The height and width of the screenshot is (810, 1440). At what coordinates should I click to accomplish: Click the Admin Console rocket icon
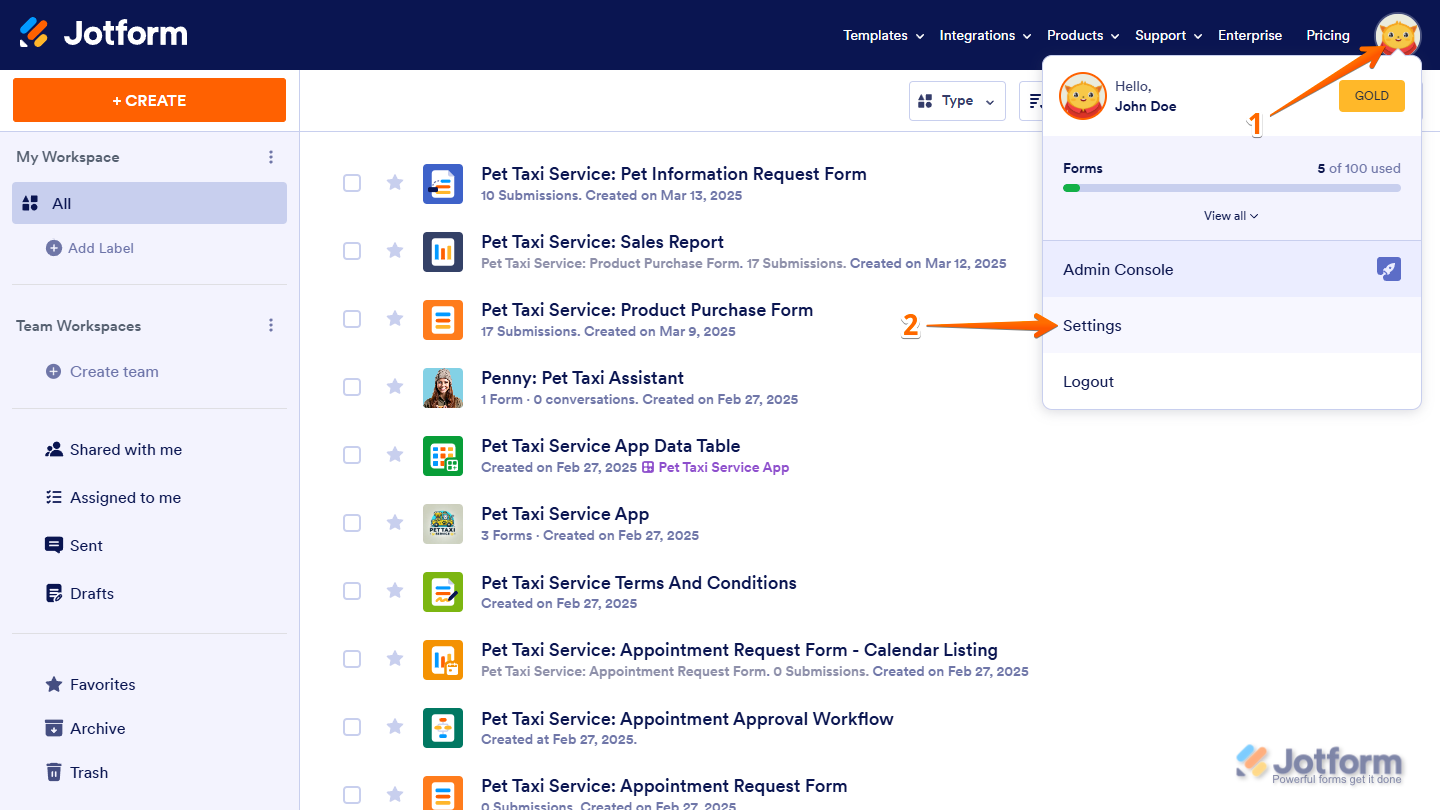(1388, 269)
